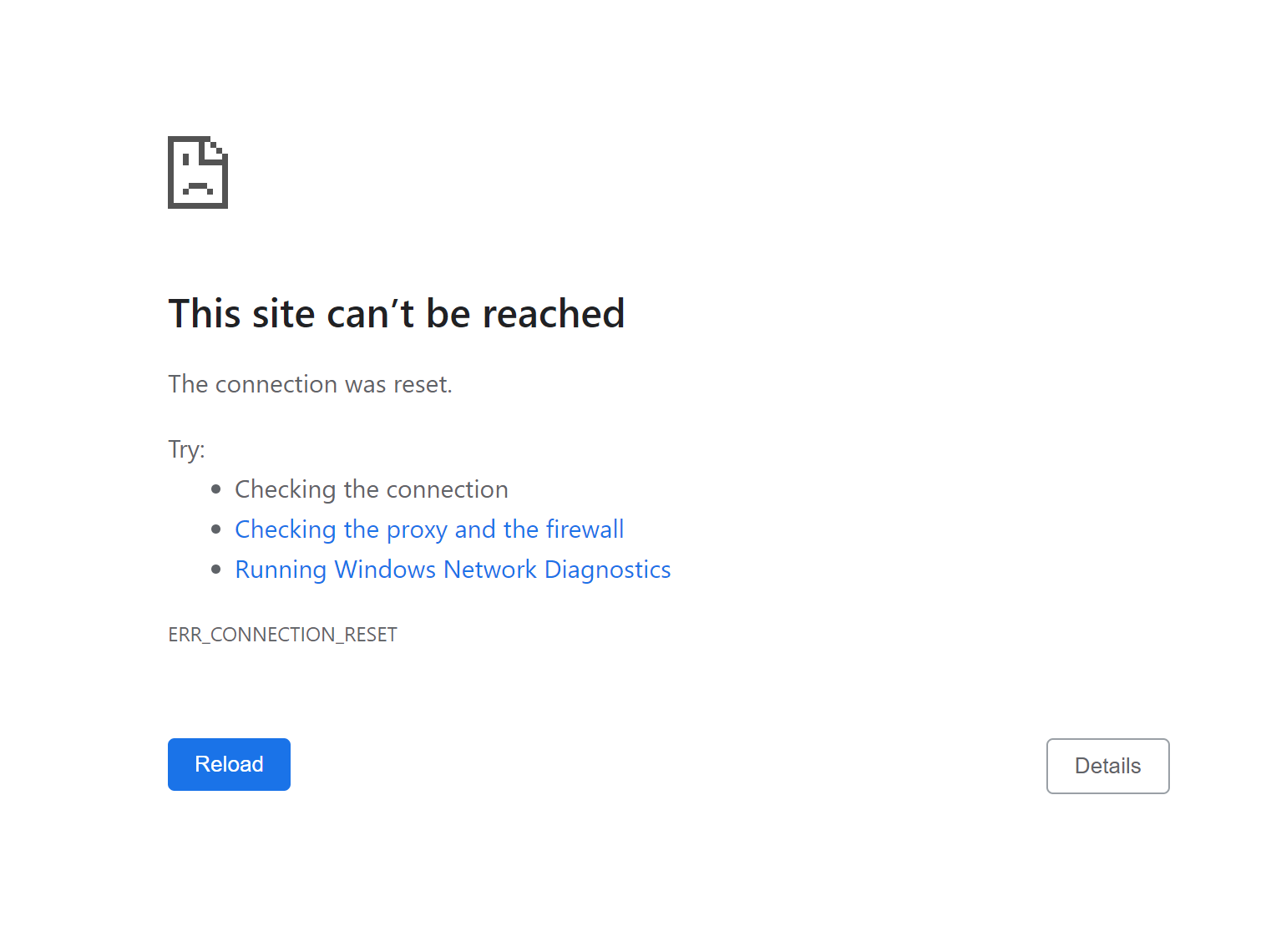This screenshot has height=952, width=1266.
Task: Click the bullet beside the proxy link
Action: pos(216,529)
